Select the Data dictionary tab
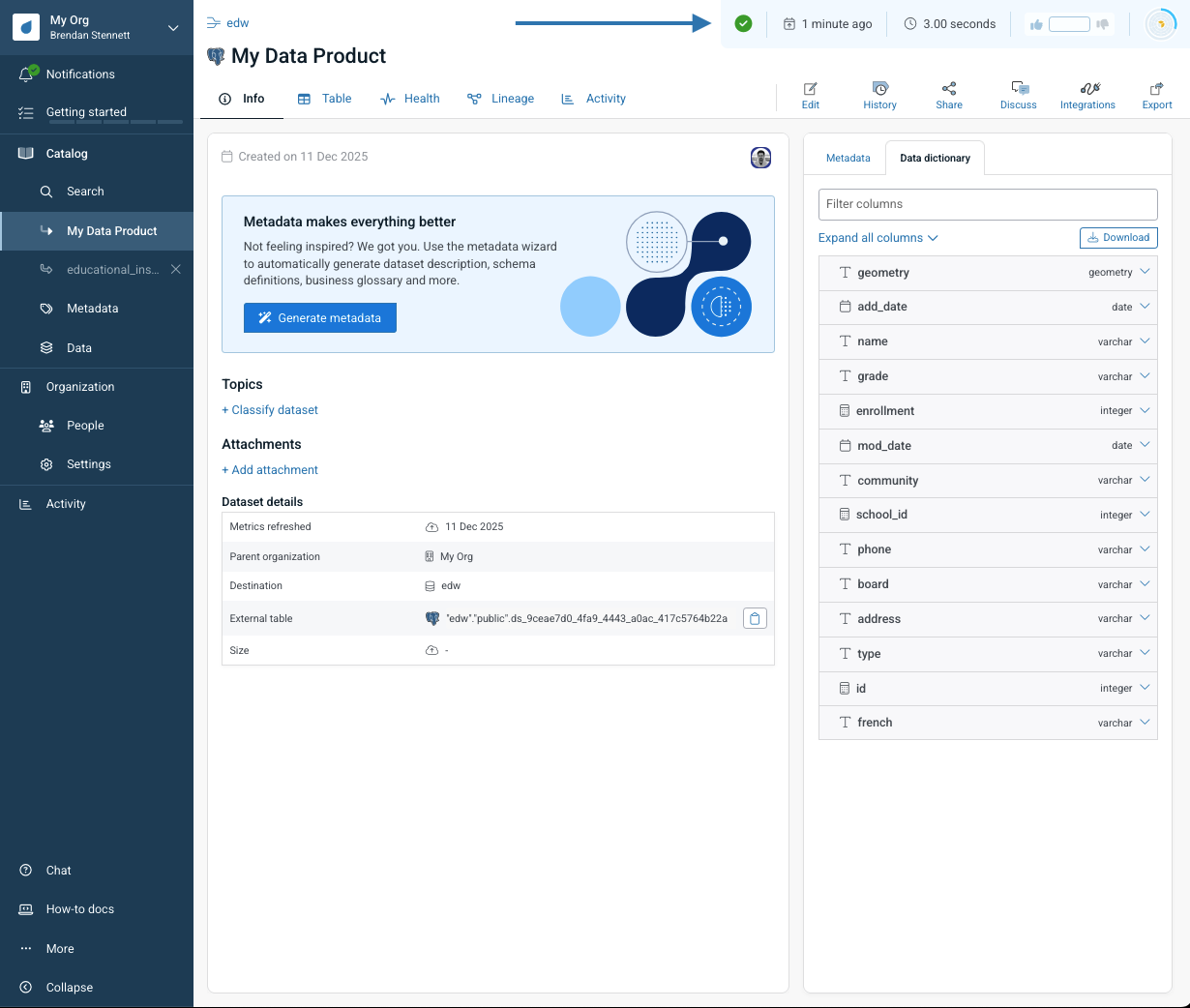The height and width of the screenshot is (1008, 1190). pos(935,158)
